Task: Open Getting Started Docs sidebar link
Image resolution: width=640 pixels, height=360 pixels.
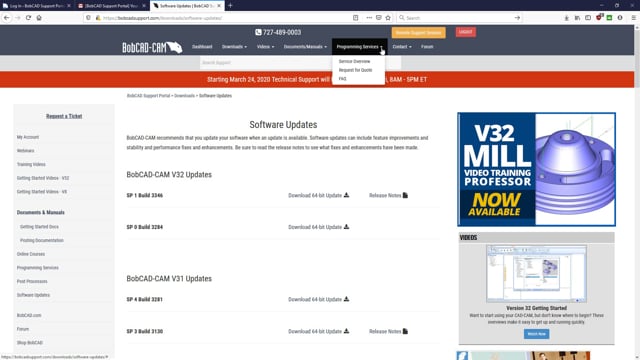Action: (39, 227)
